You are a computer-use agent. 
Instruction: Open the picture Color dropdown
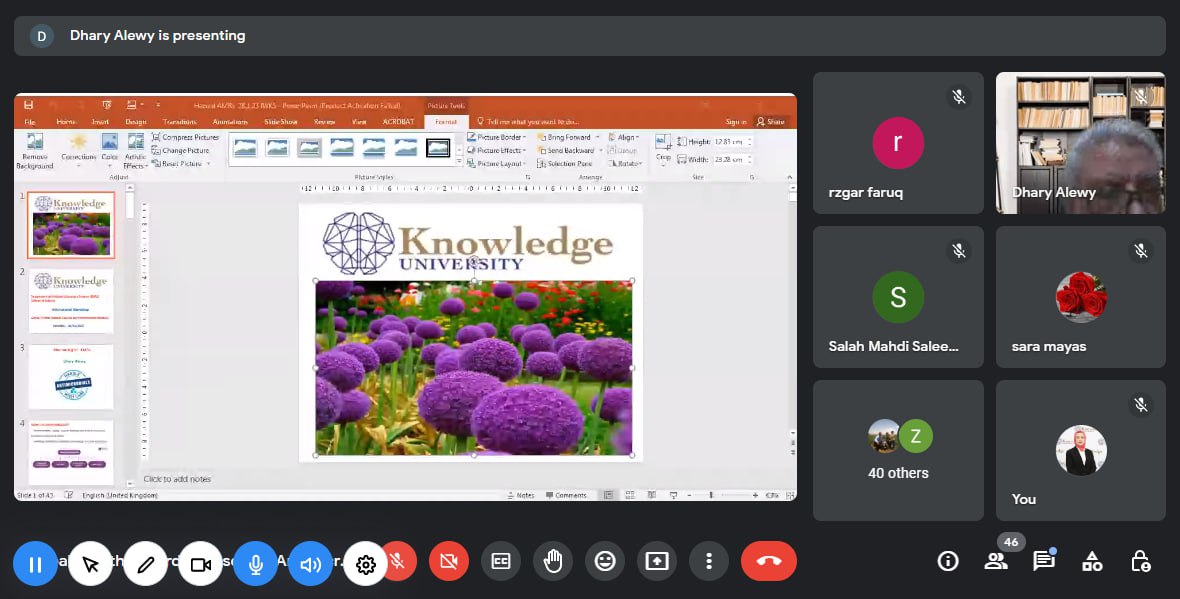[x=110, y=151]
